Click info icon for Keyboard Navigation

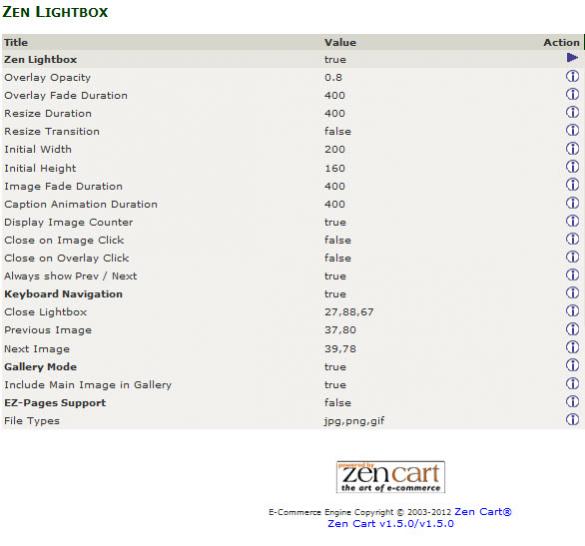(x=572, y=293)
